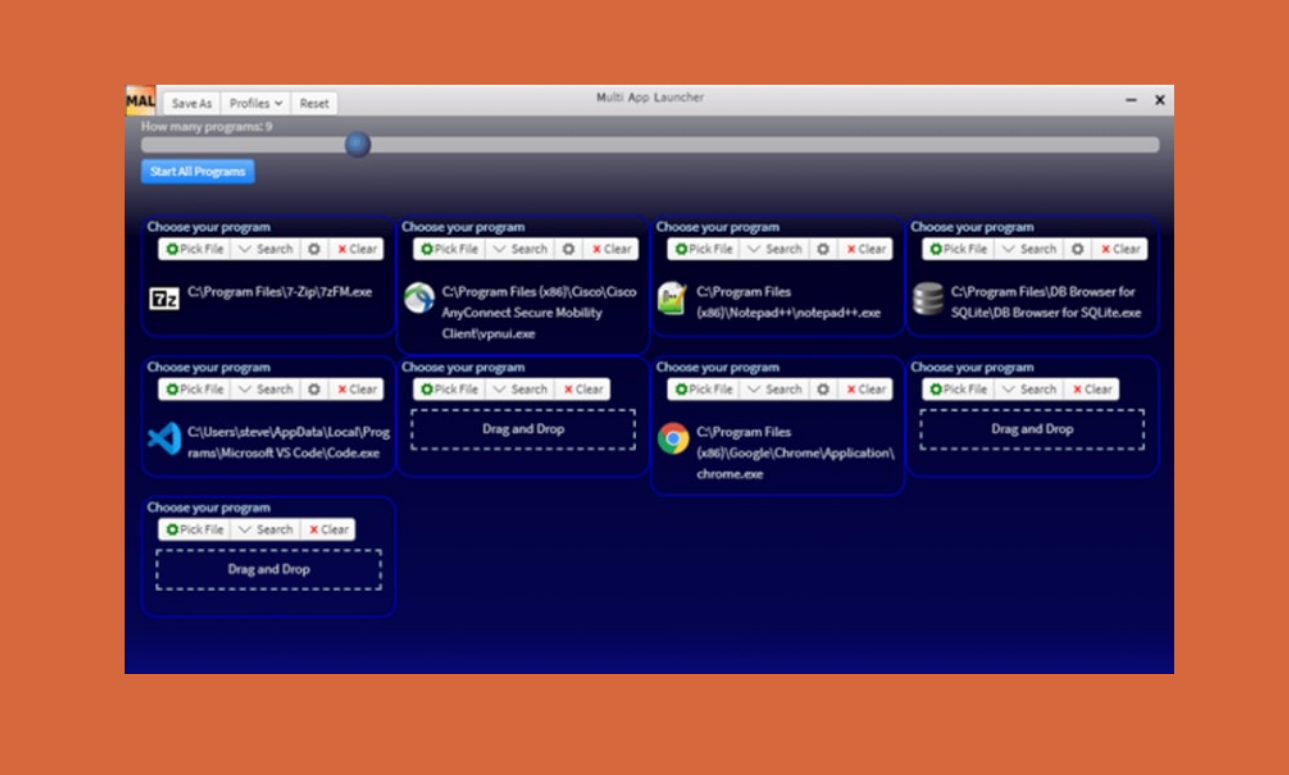Click the vpnui.exe path text
Viewport: 1289px width, 775px height.
(539, 313)
